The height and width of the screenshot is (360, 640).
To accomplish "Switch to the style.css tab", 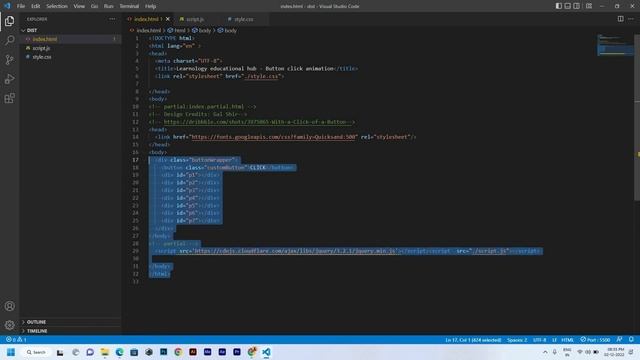I will pyautogui.click(x=243, y=19).
